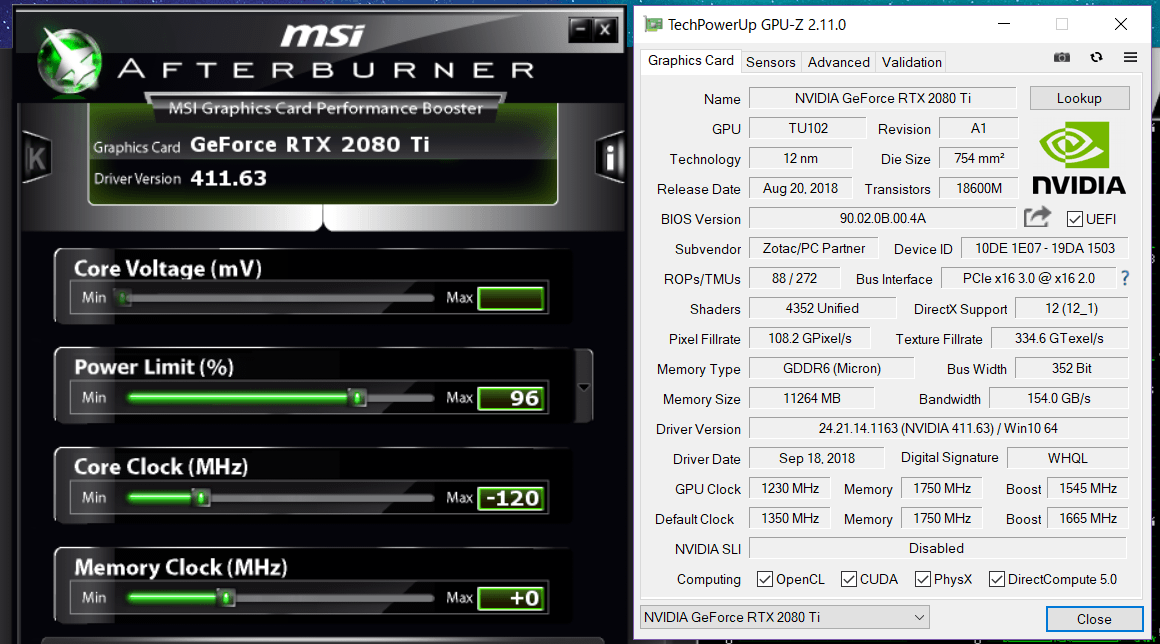Click the DirectX Support 12 (12_1) value

pyautogui.click(x=1071, y=308)
